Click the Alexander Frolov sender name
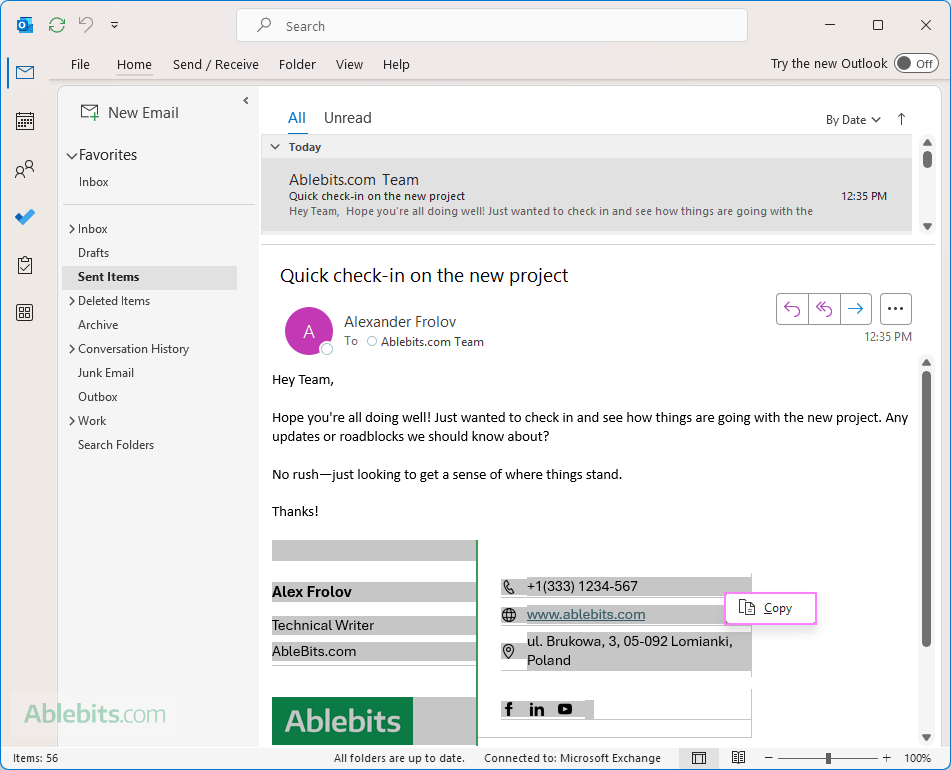This screenshot has width=951, height=770. pyautogui.click(x=400, y=321)
